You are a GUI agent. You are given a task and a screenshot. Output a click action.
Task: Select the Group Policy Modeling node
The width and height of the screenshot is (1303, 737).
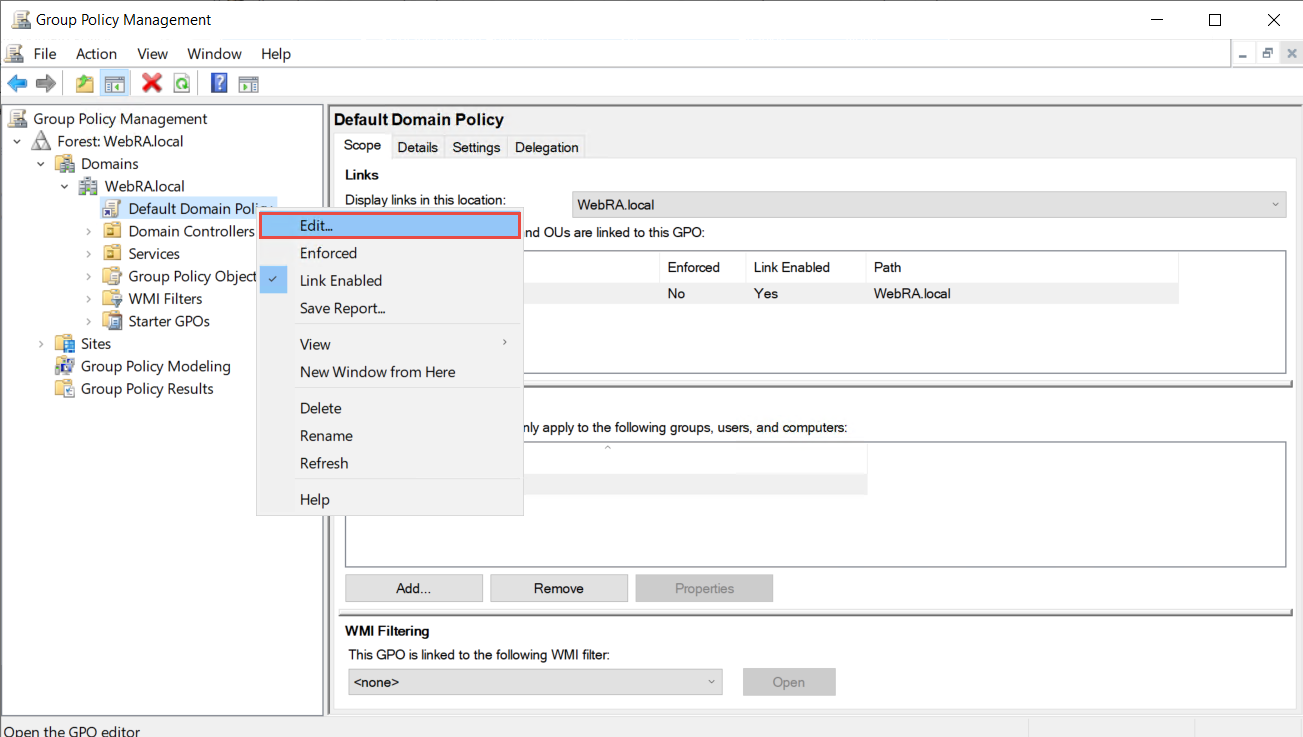(x=155, y=366)
